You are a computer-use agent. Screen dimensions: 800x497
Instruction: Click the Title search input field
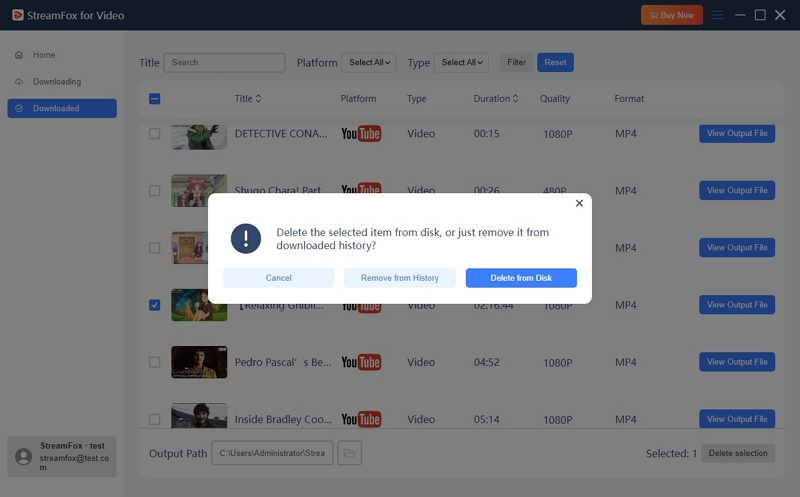coord(224,62)
